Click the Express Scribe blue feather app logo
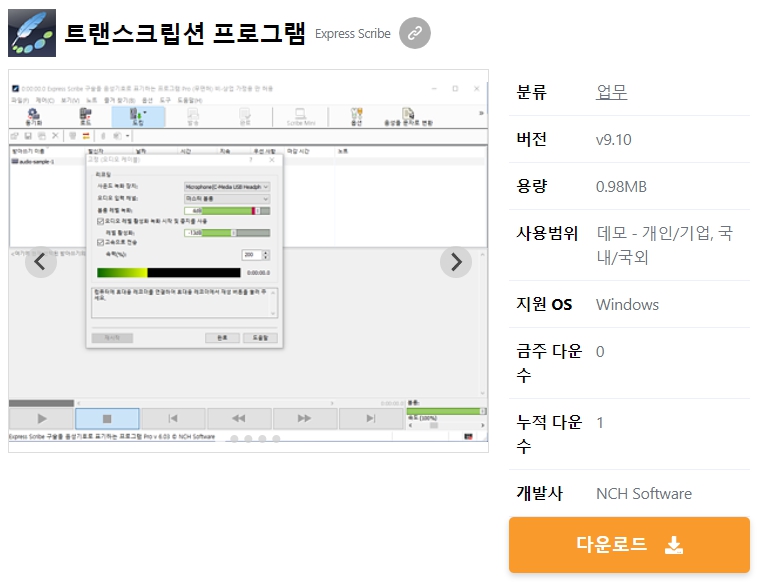This screenshot has height=582, width=758. (32, 33)
